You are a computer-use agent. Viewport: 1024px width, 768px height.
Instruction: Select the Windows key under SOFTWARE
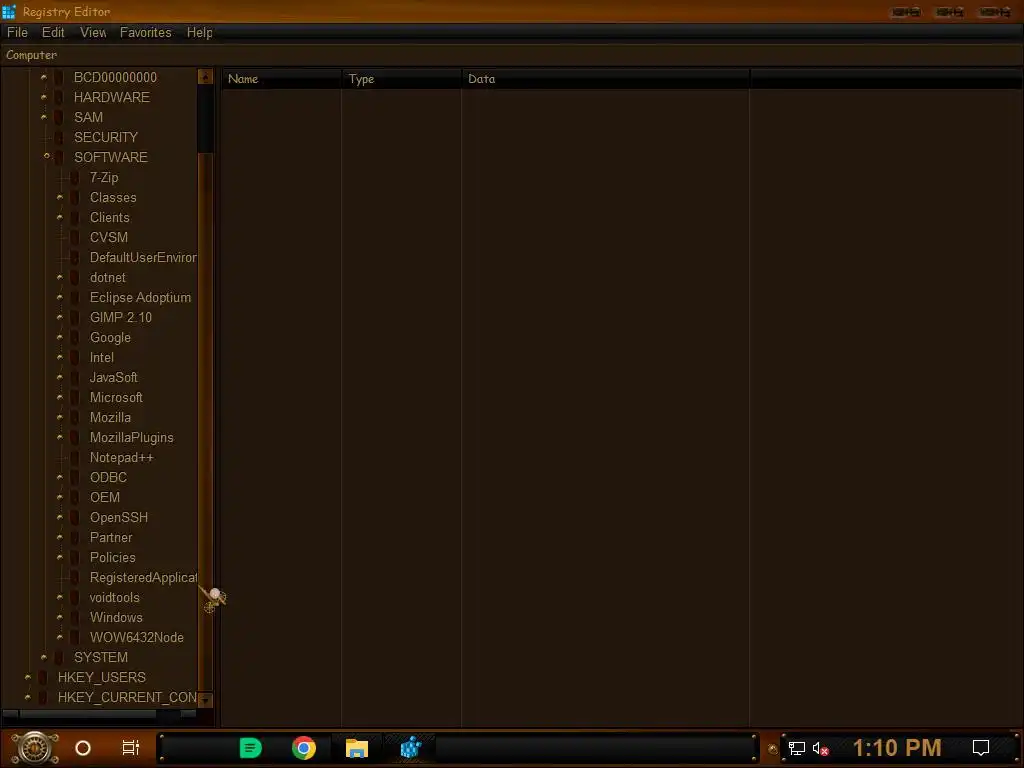116,617
